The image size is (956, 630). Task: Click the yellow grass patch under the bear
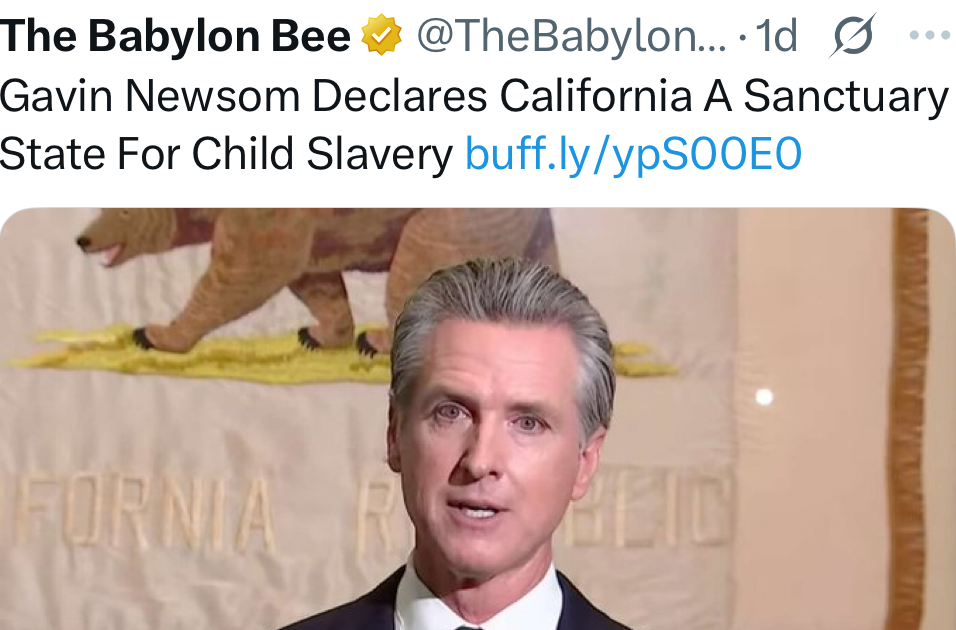point(201,357)
